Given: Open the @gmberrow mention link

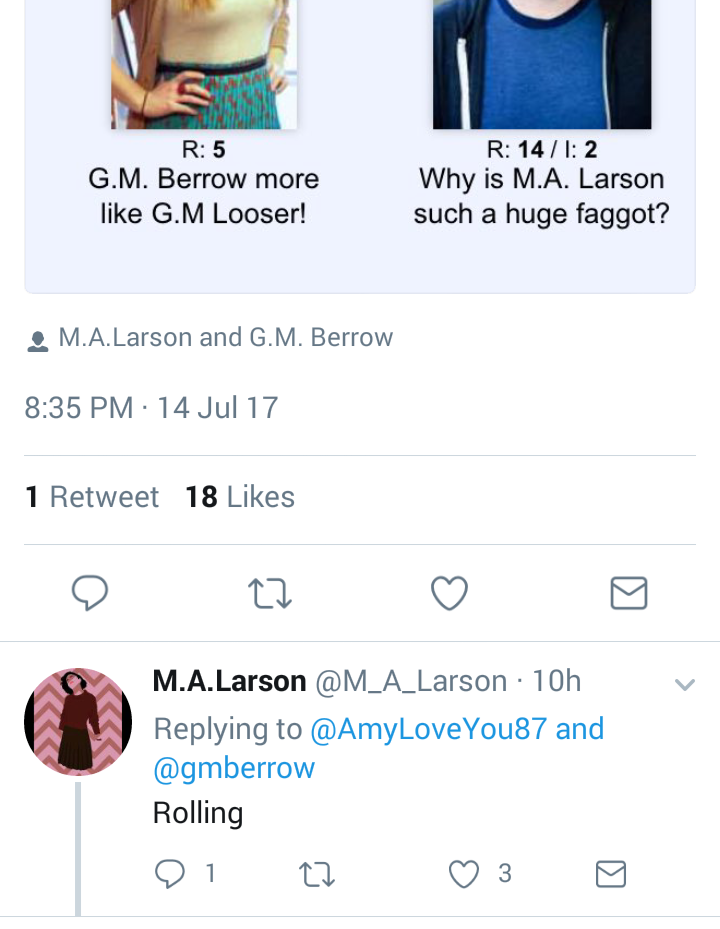Looking at the screenshot, I should click(x=234, y=768).
